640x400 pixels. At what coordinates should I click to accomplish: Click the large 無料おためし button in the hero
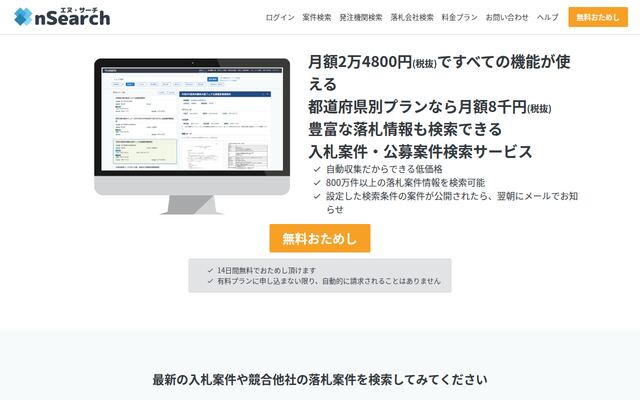click(320, 238)
